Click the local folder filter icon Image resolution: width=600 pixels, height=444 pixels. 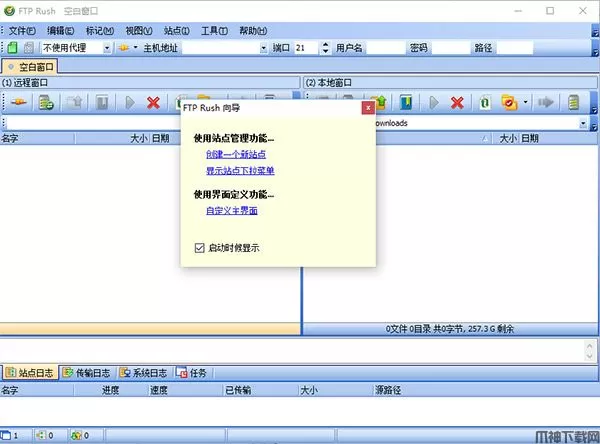[x=509, y=102]
